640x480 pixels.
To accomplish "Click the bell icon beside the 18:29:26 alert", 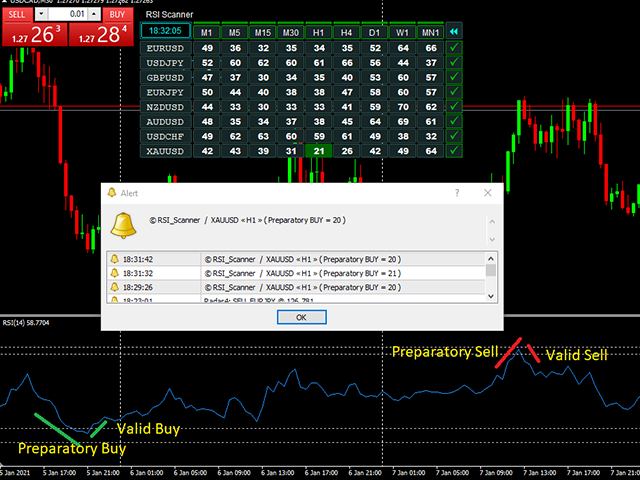I will point(114,287).
